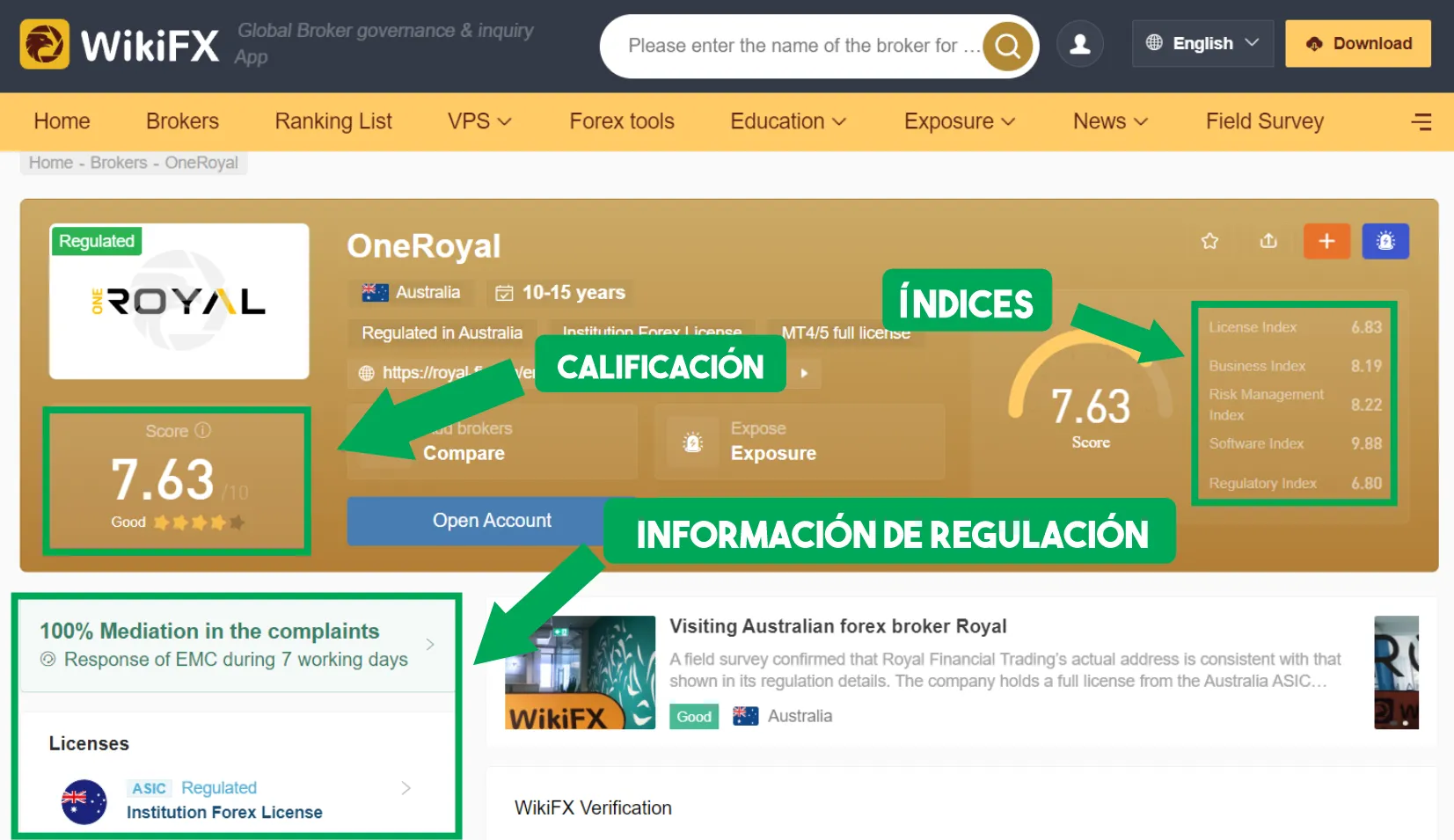
Task: Click the orange plus button
Action: click(1326, 241)
